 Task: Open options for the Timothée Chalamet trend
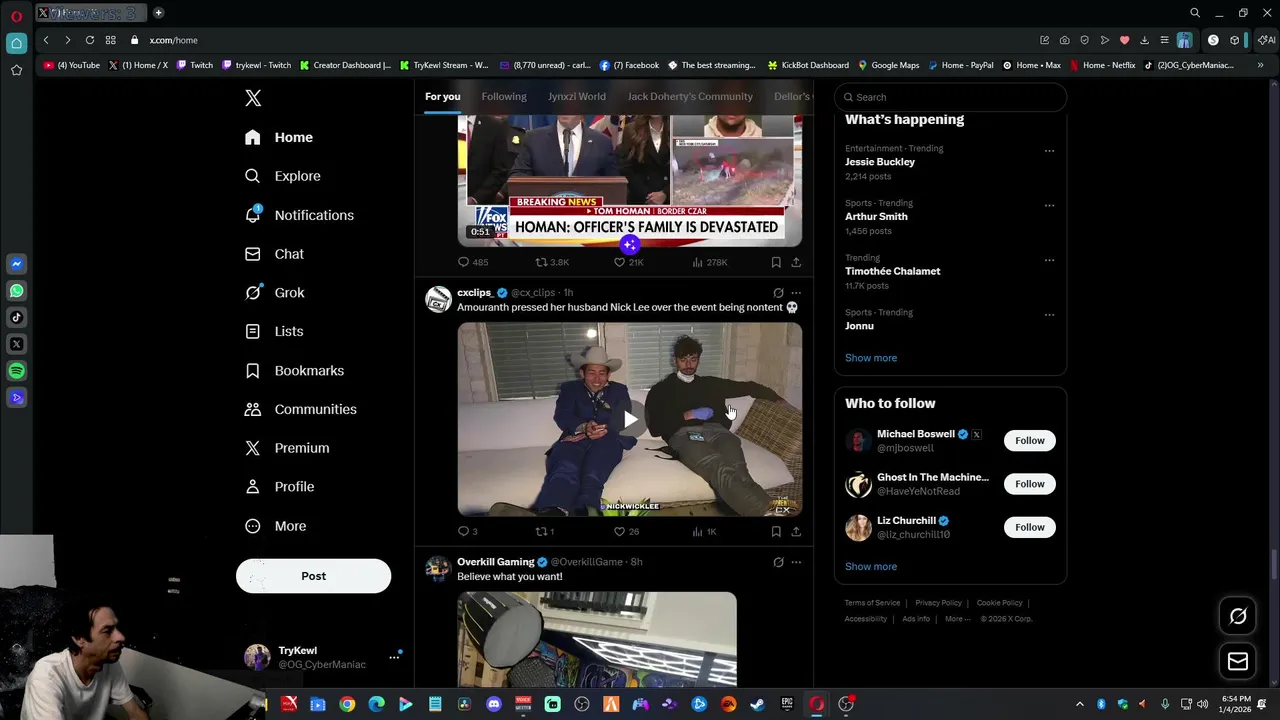(1049, 260)
